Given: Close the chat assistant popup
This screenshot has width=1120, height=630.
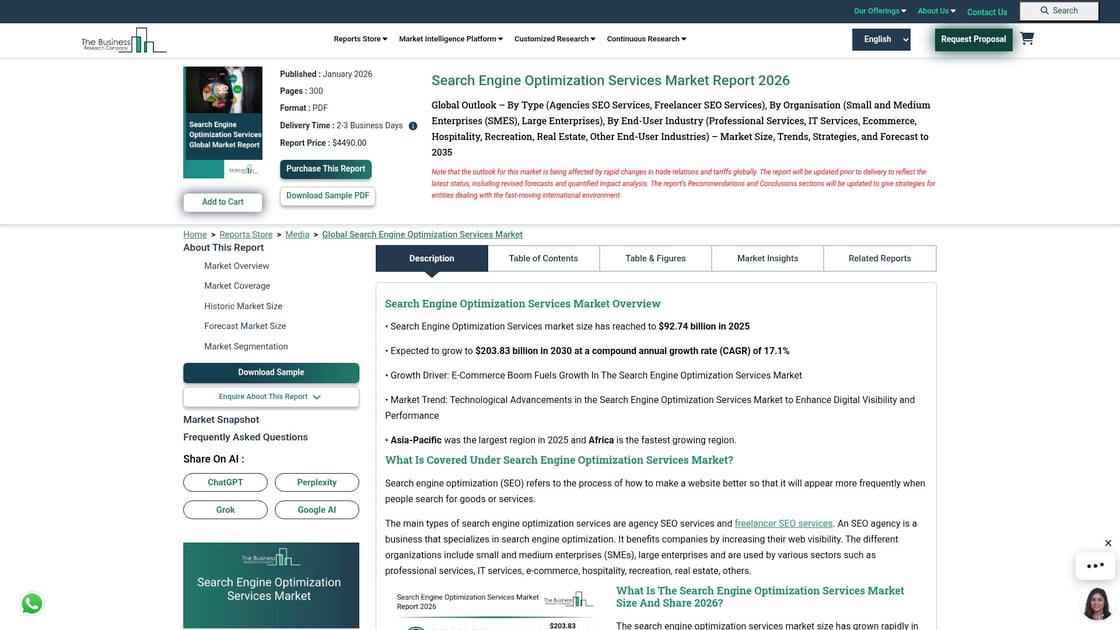Looking at the screenshot, I should point(1108,543).
